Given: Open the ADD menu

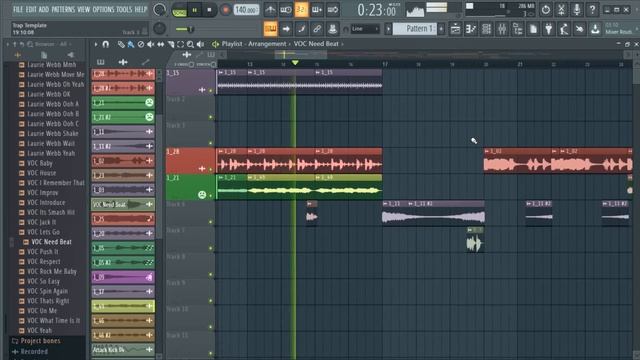Looking at the screenshot, I should (44, 9).
